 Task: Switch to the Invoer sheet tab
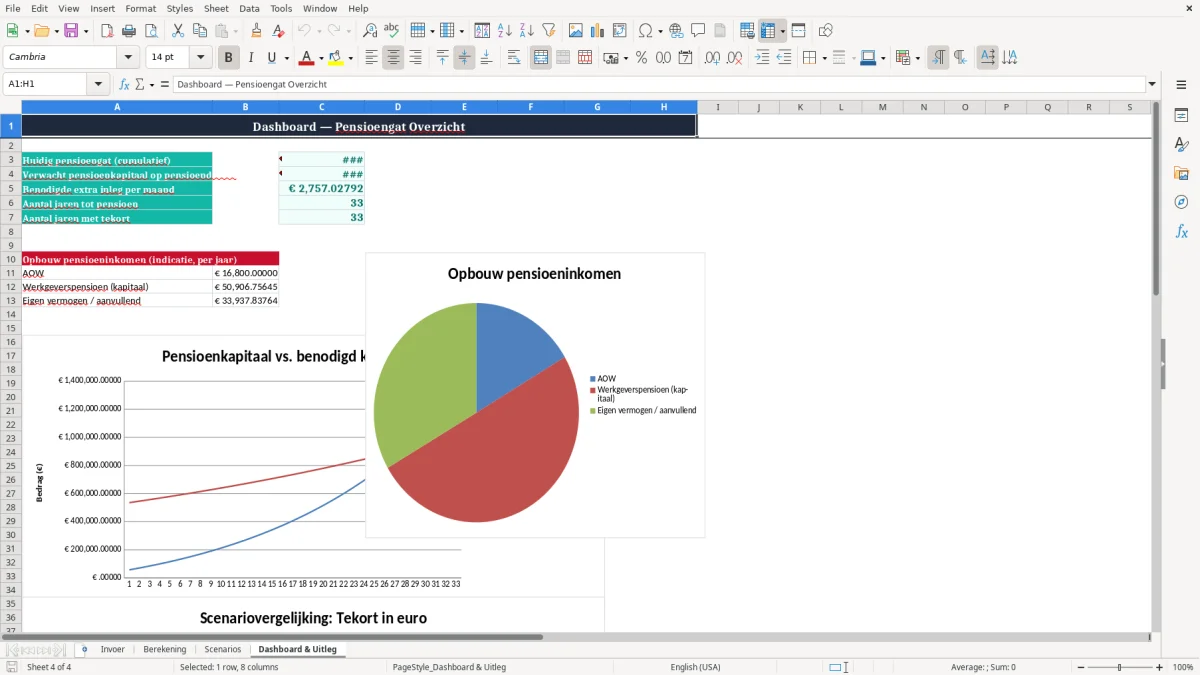click(x=113, y=649)
